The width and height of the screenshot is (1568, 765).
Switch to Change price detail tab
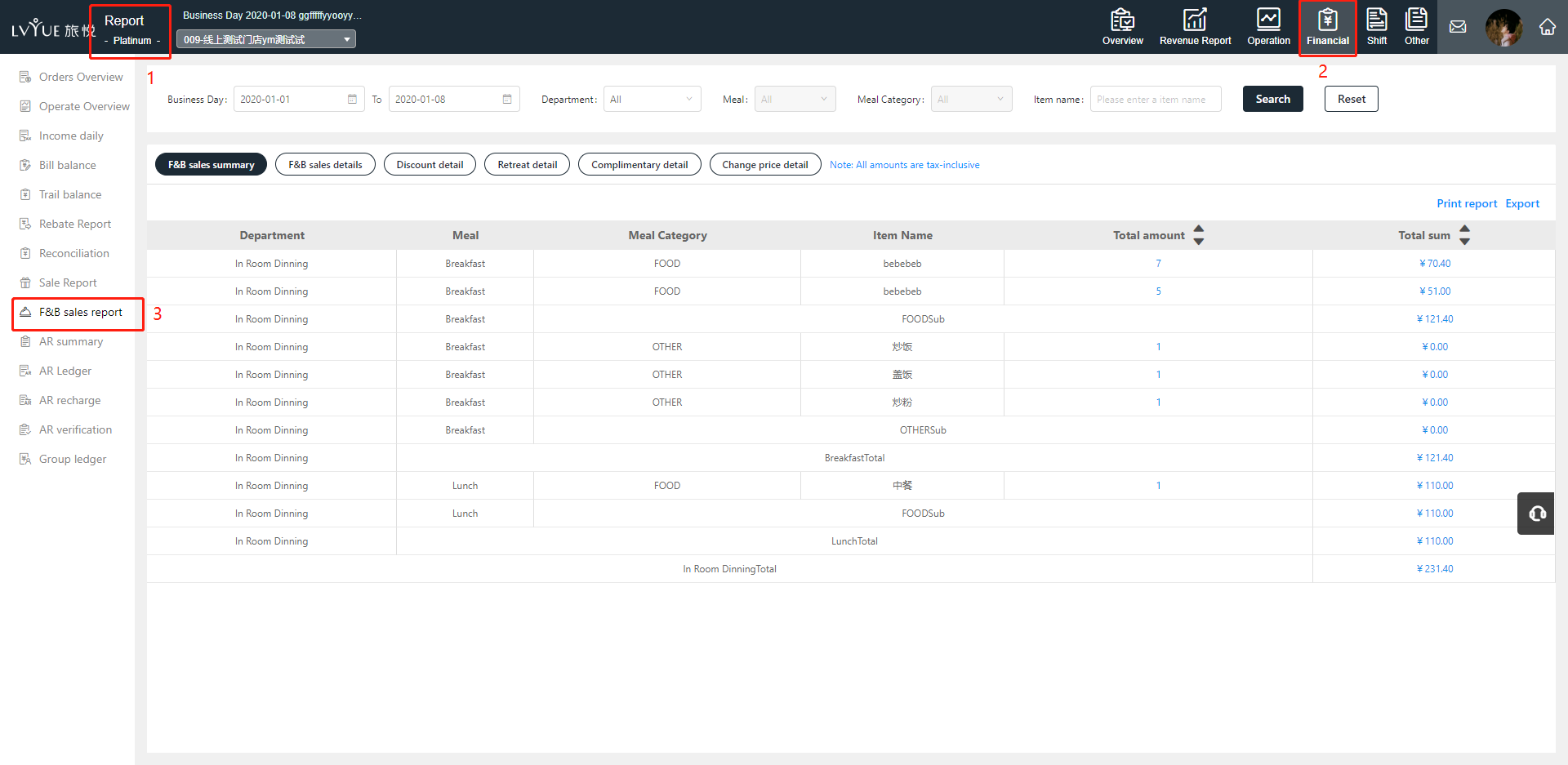click(765, 164)
